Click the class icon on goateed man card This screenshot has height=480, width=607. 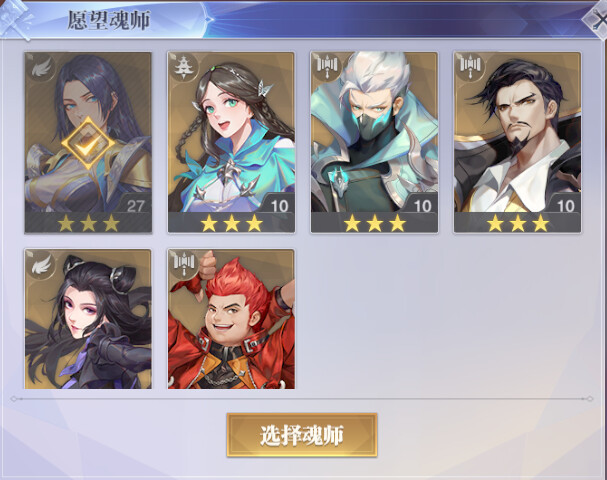pyautogui.click(x=470, y=67)
